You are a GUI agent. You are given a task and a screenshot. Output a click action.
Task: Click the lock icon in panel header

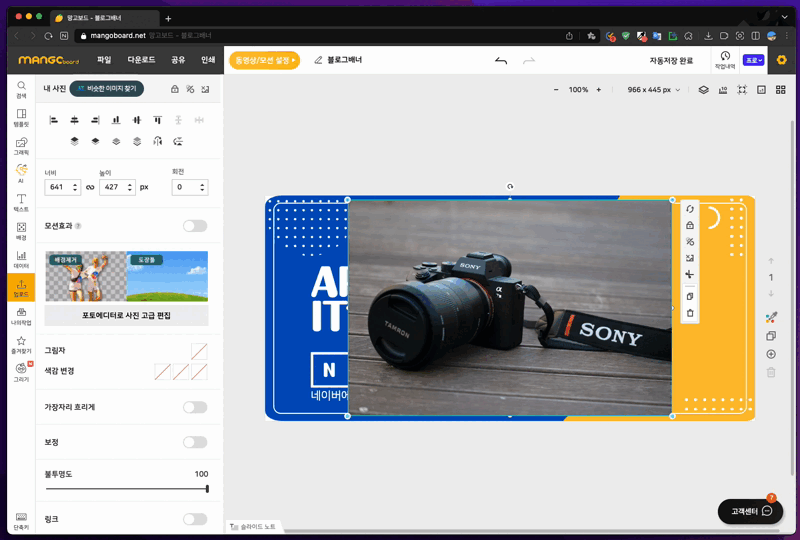click(x=175, y=89)
